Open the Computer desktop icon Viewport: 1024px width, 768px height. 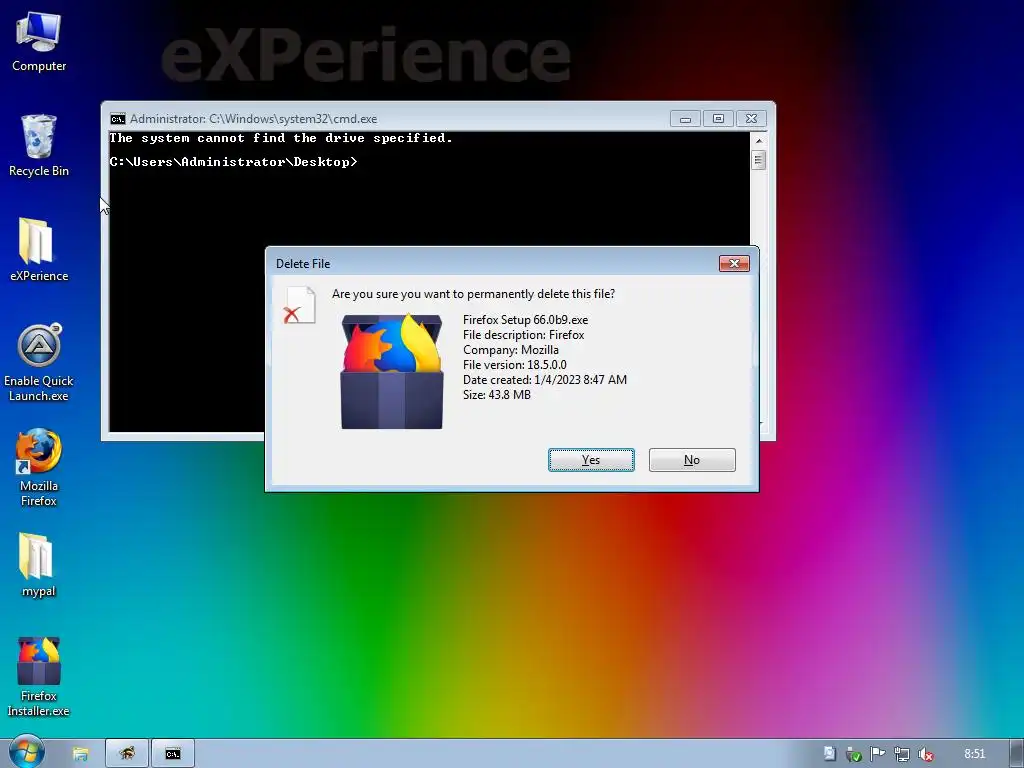click(39, 41)
